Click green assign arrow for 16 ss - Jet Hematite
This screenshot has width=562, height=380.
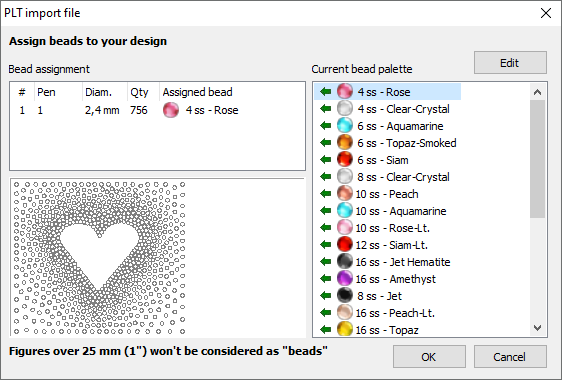(325, 262)
